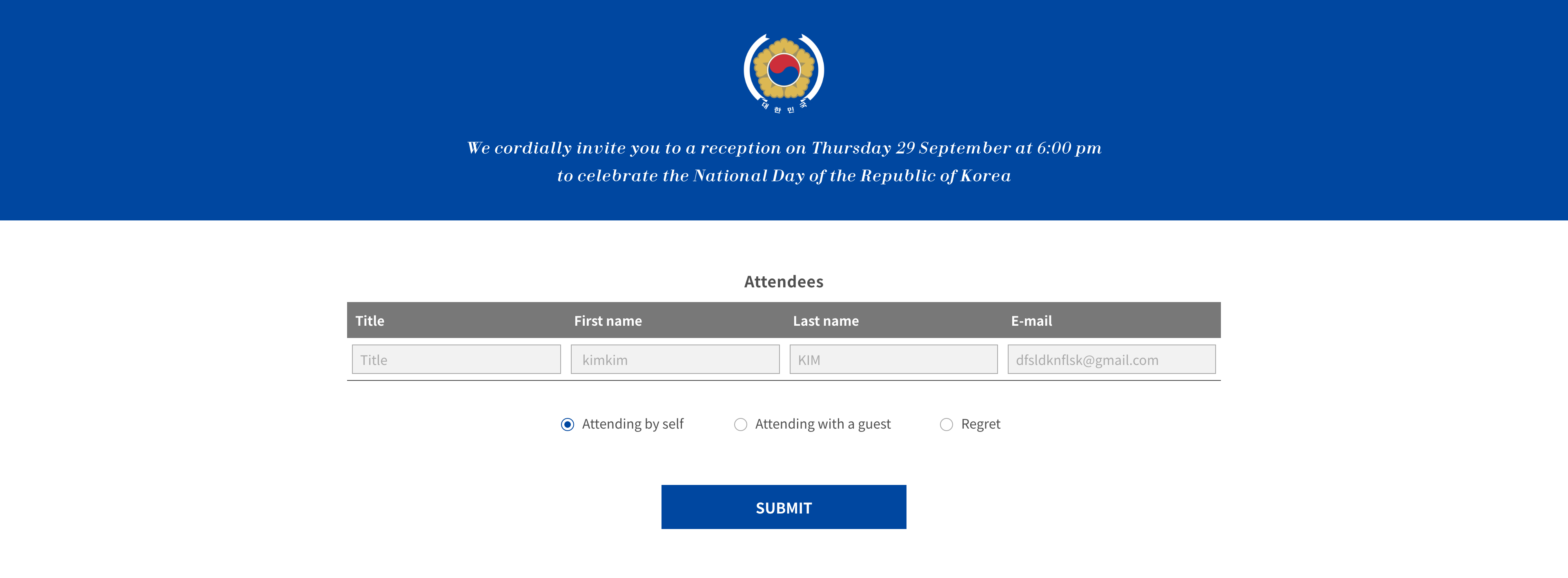Screen dimensions: 1568x578
Task: Click the Last name field showing KIM
Action: (x=893, y=360)
